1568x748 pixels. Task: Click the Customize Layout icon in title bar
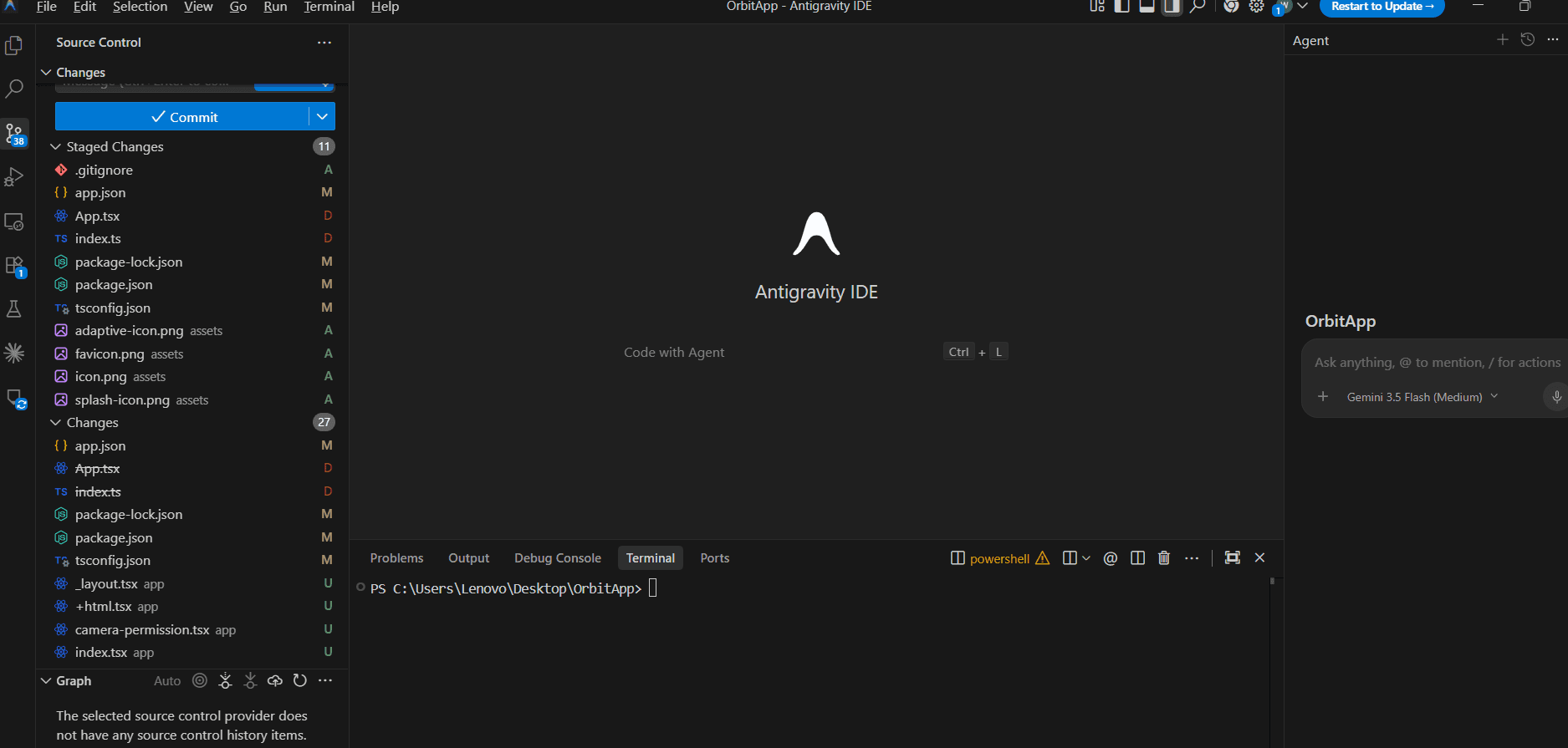pyautogui.click(x=1097, y=7)
